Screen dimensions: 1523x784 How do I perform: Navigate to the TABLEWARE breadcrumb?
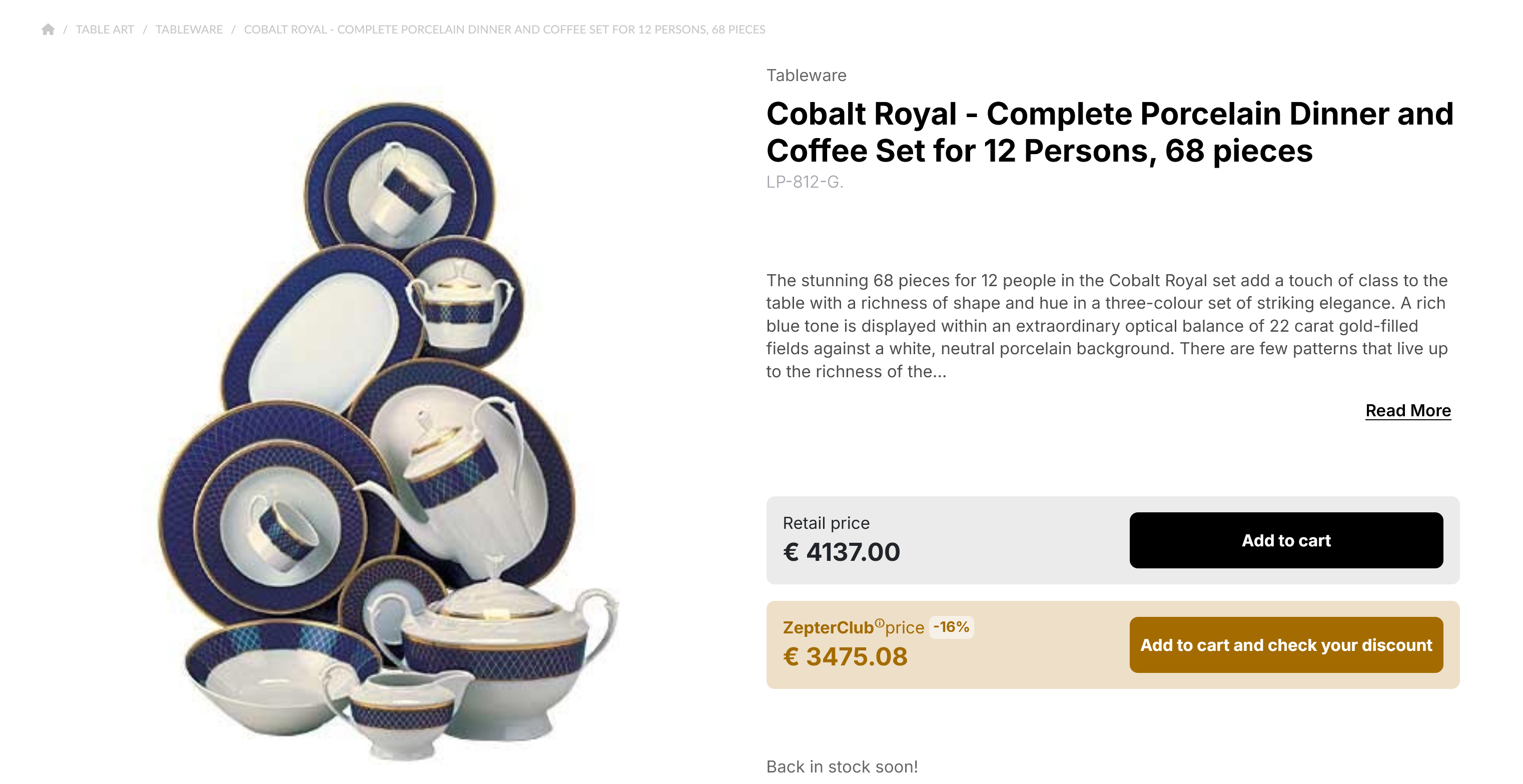pyautogui.click(x=189, y=30)
